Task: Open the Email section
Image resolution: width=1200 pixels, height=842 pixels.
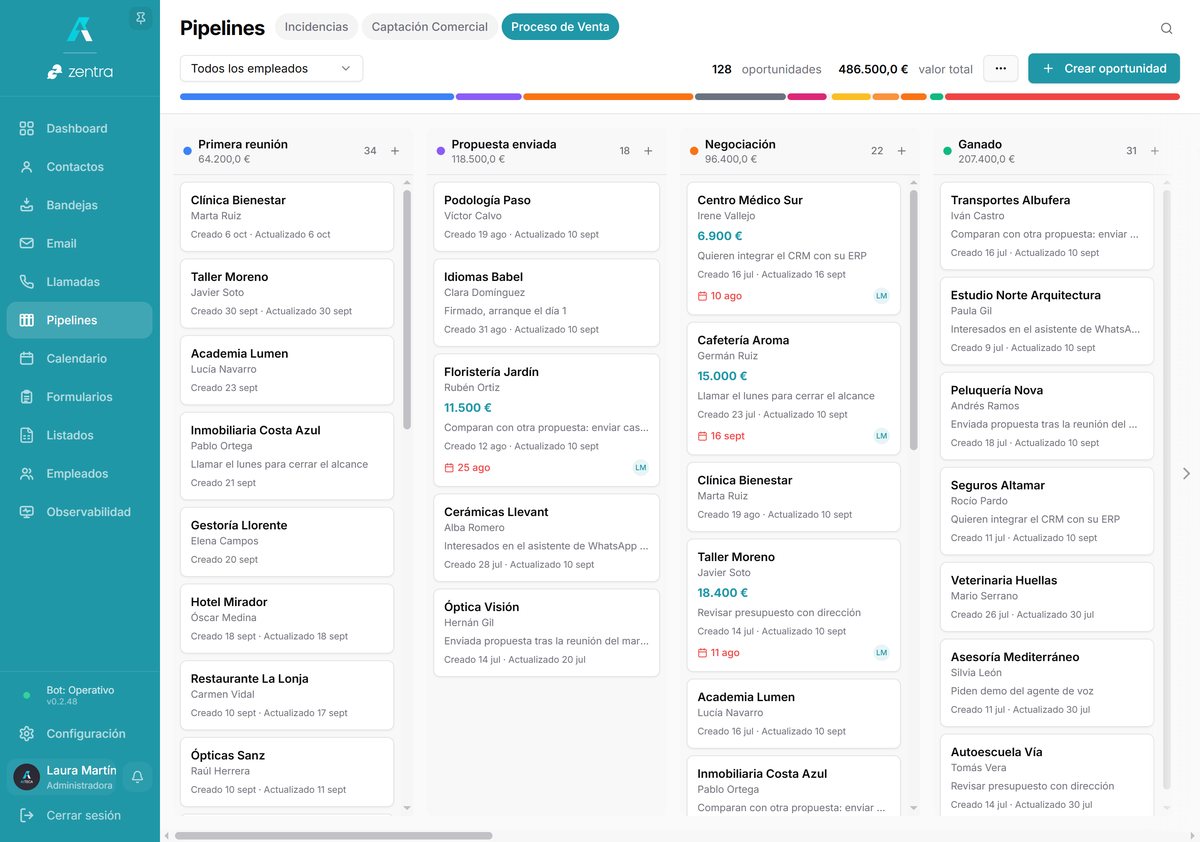Action: (x=80, y=243)
